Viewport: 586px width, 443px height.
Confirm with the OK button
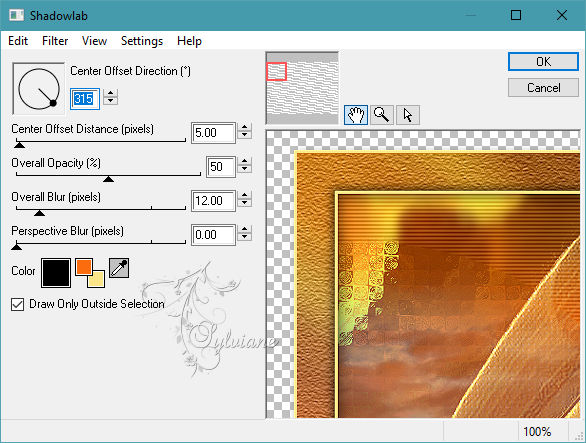coord(543,62)
